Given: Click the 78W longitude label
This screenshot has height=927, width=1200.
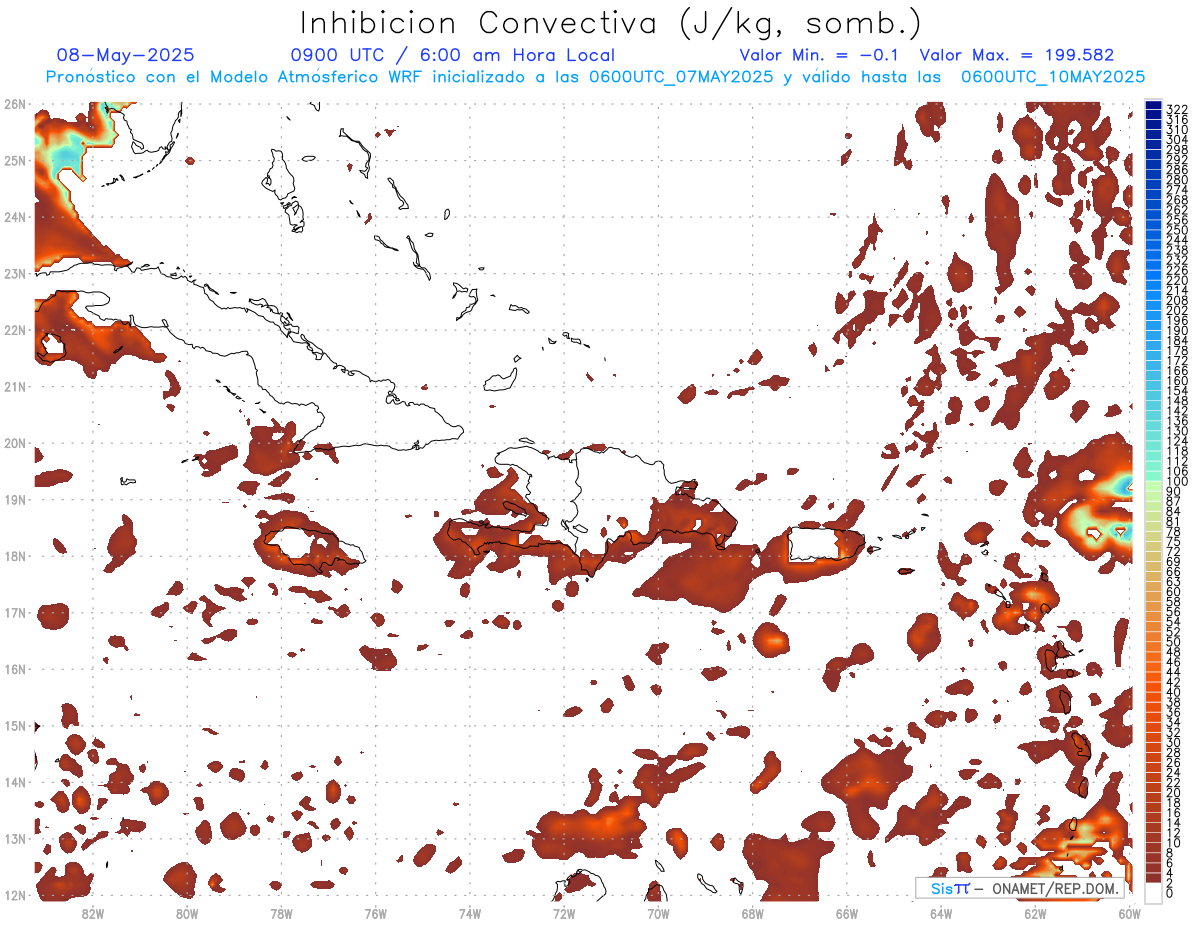Looking at the screenshot, I should pyautogui.click(x=281, y=913).
